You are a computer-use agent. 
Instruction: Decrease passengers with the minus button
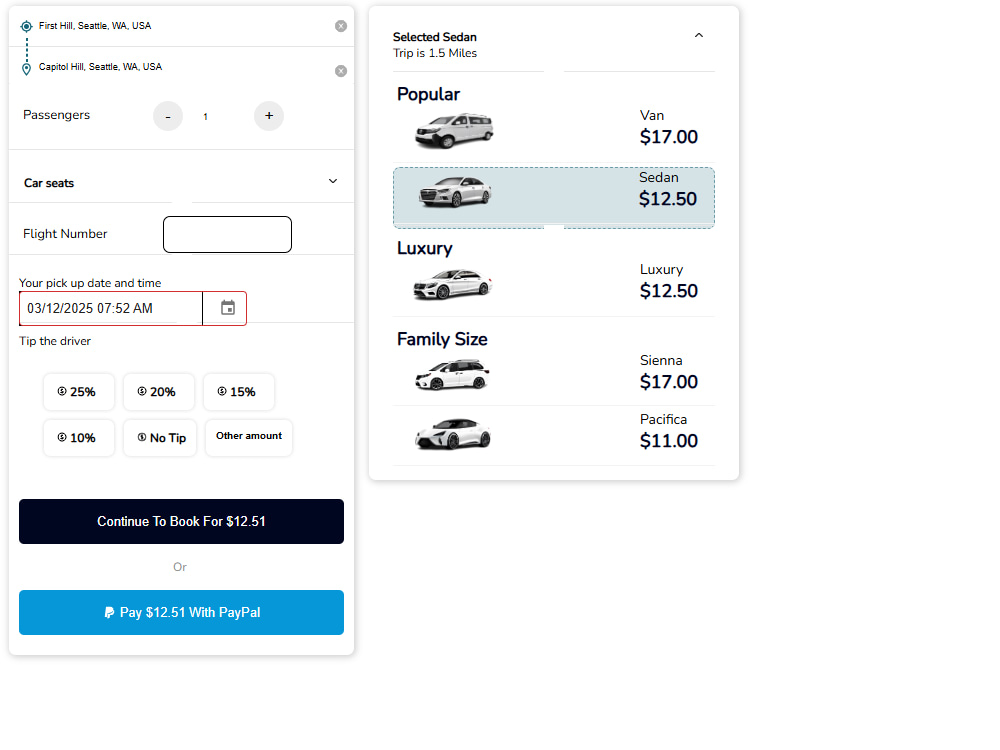coord(168,116)
